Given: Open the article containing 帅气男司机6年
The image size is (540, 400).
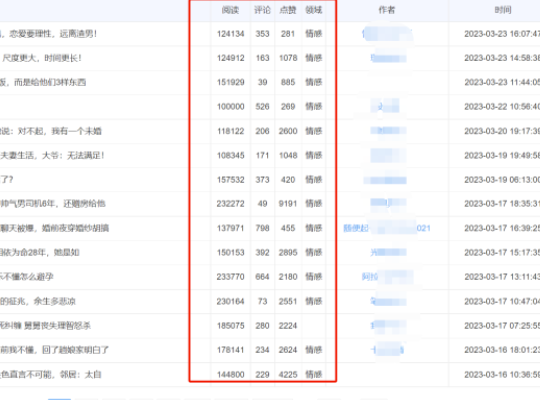Looking at the screenshot, I should [53, 204].
